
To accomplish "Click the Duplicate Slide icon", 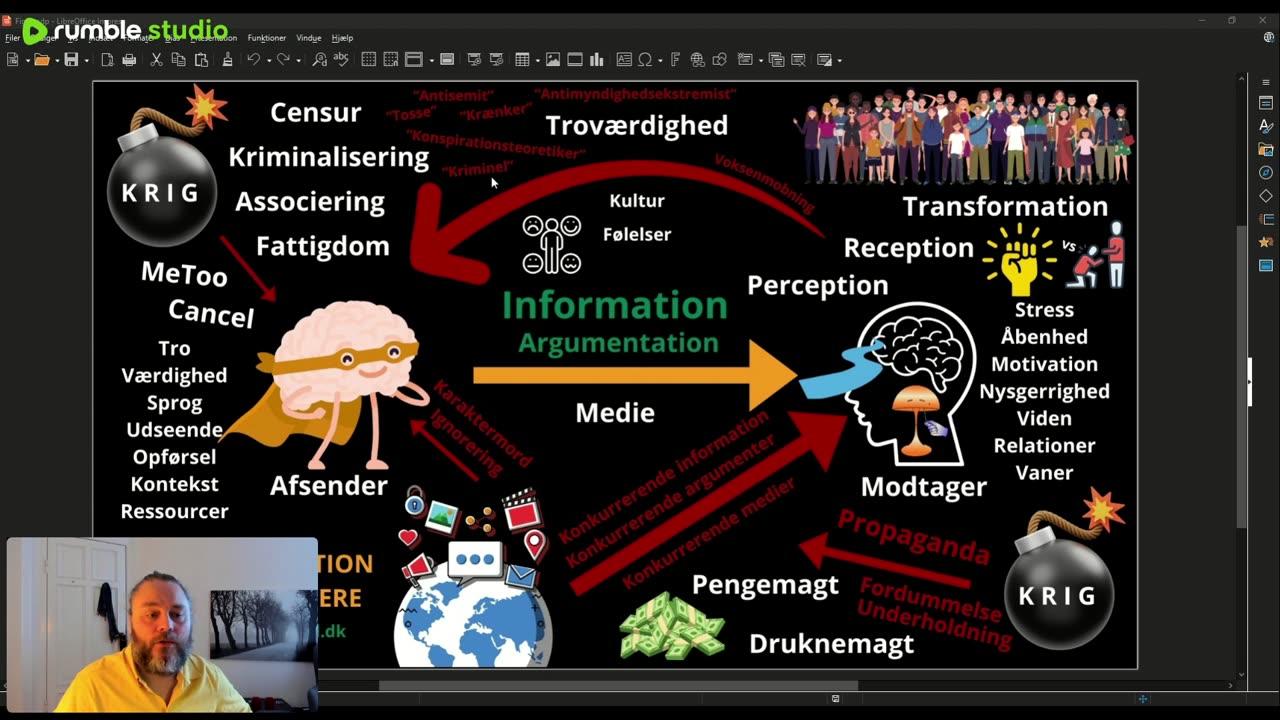I will tap(776, 60).
